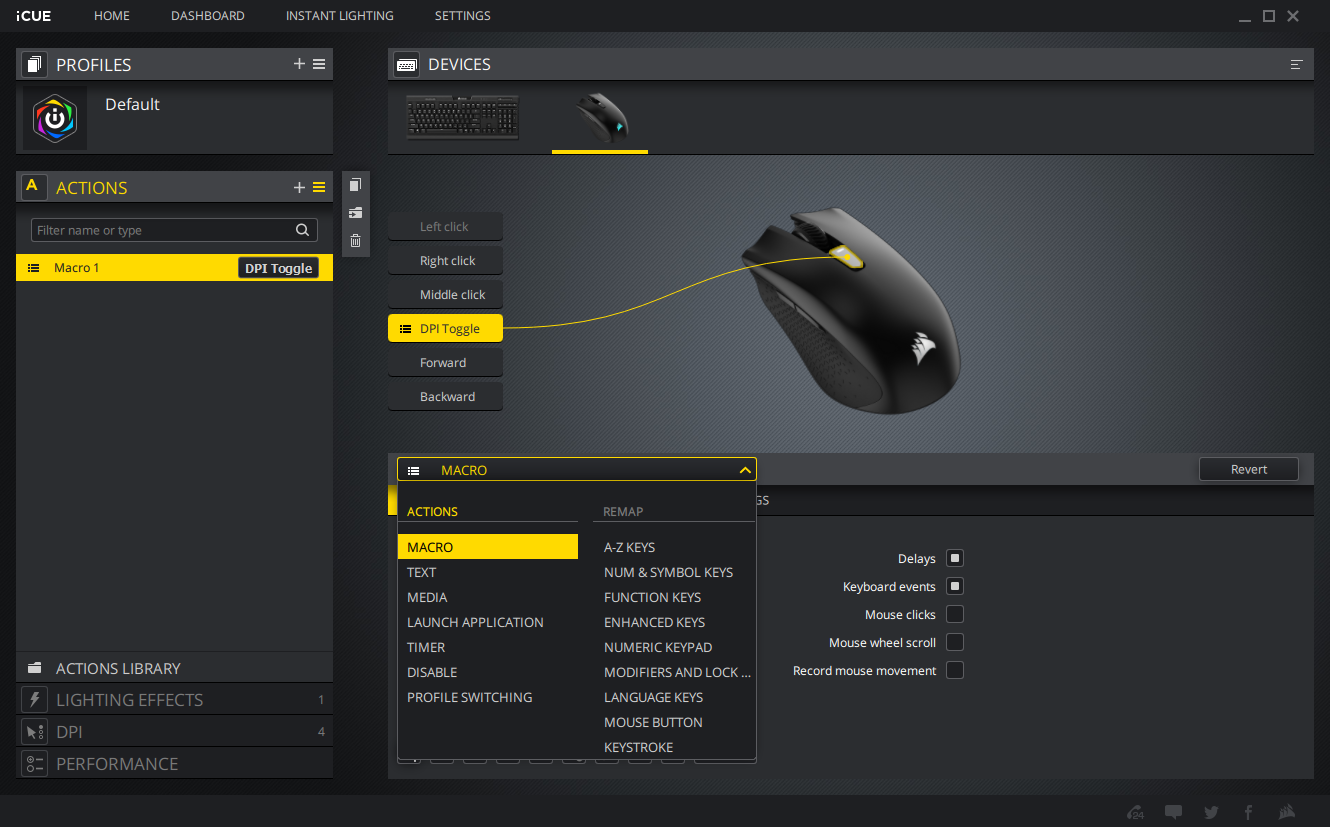The image size is (1330, 827).
Task: Click the move-to-library folder icon
Action: pos(355,213)
